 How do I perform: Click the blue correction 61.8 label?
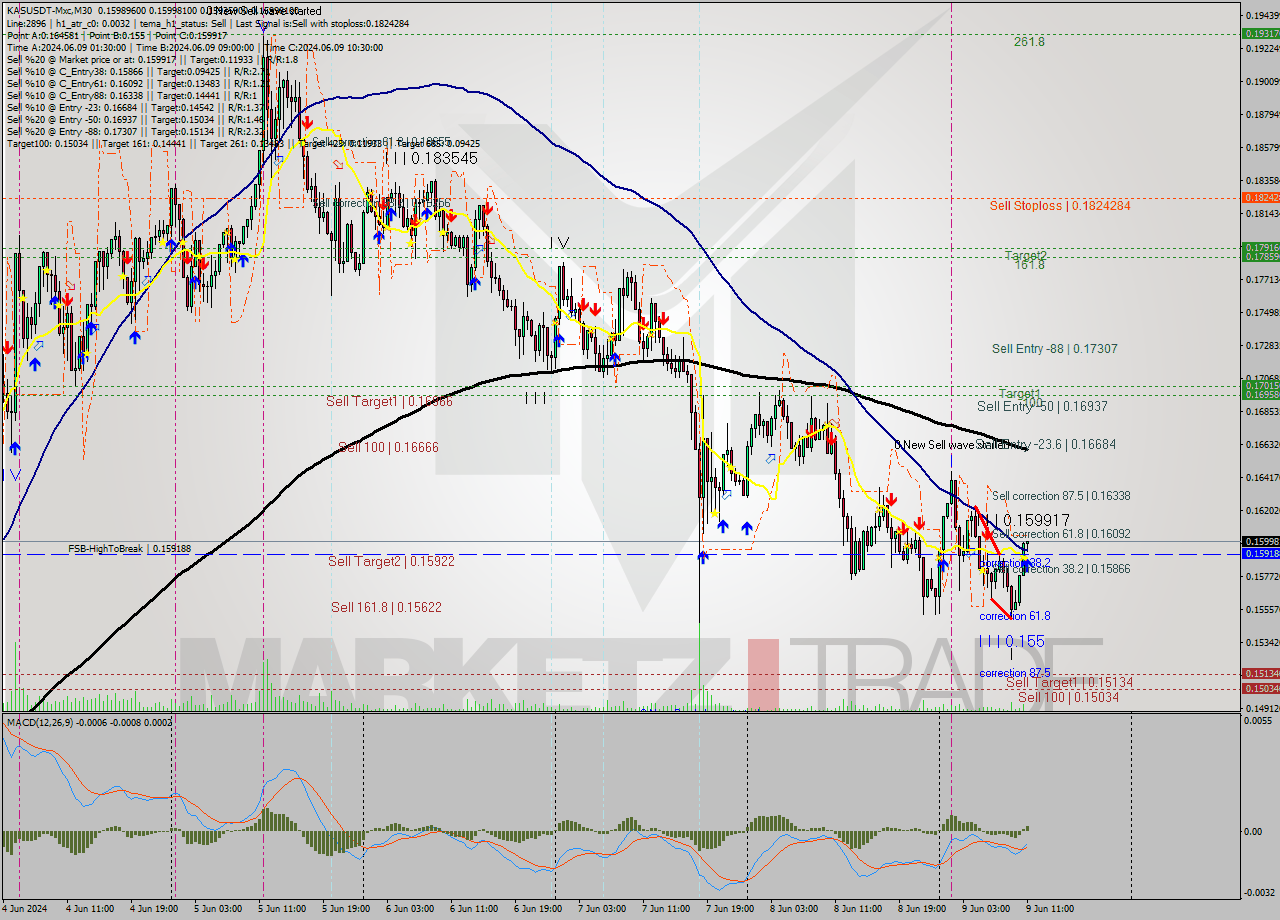click(x=1014, y=617)
